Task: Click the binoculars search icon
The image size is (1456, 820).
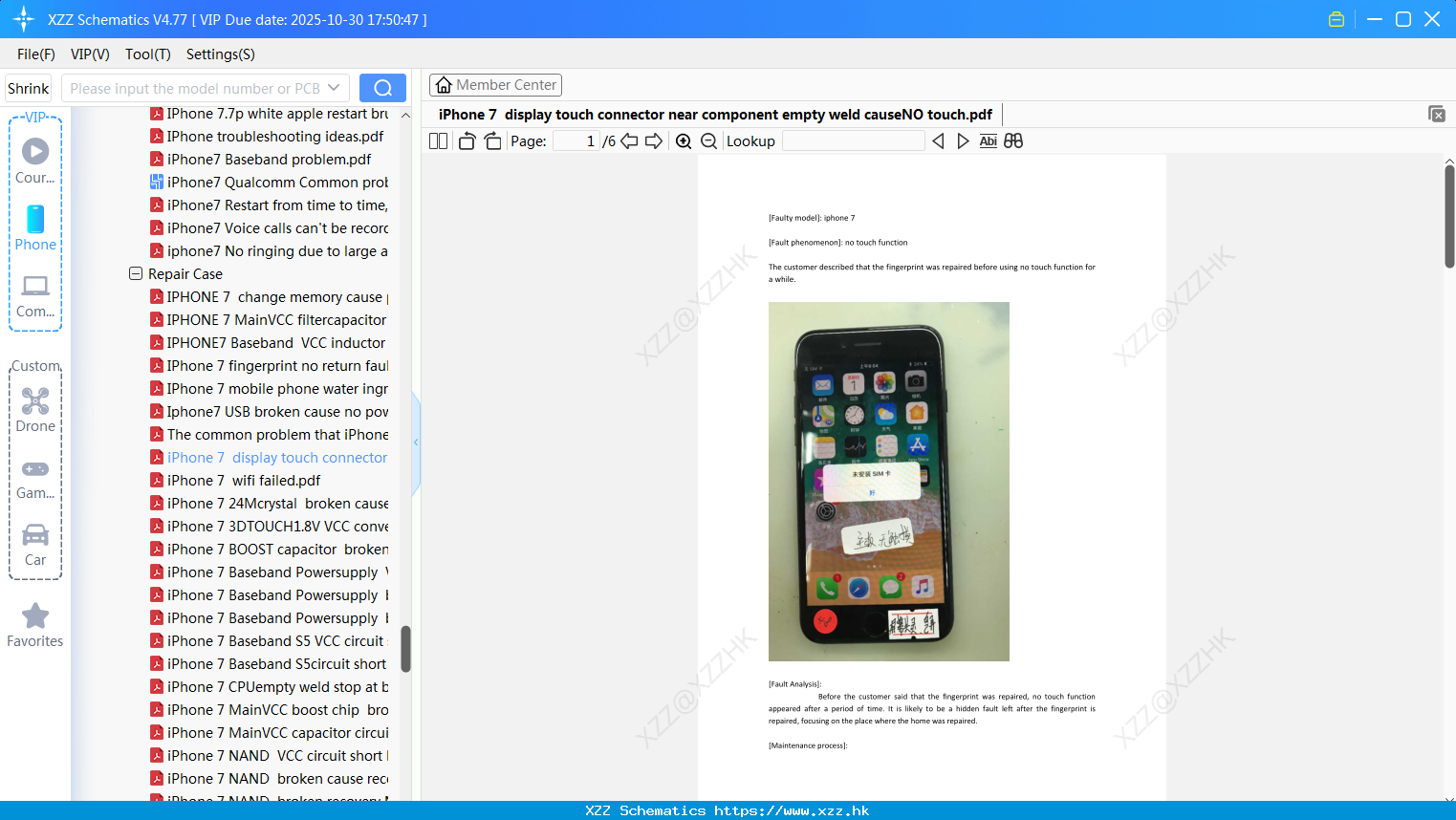Action: (1013, 141)
